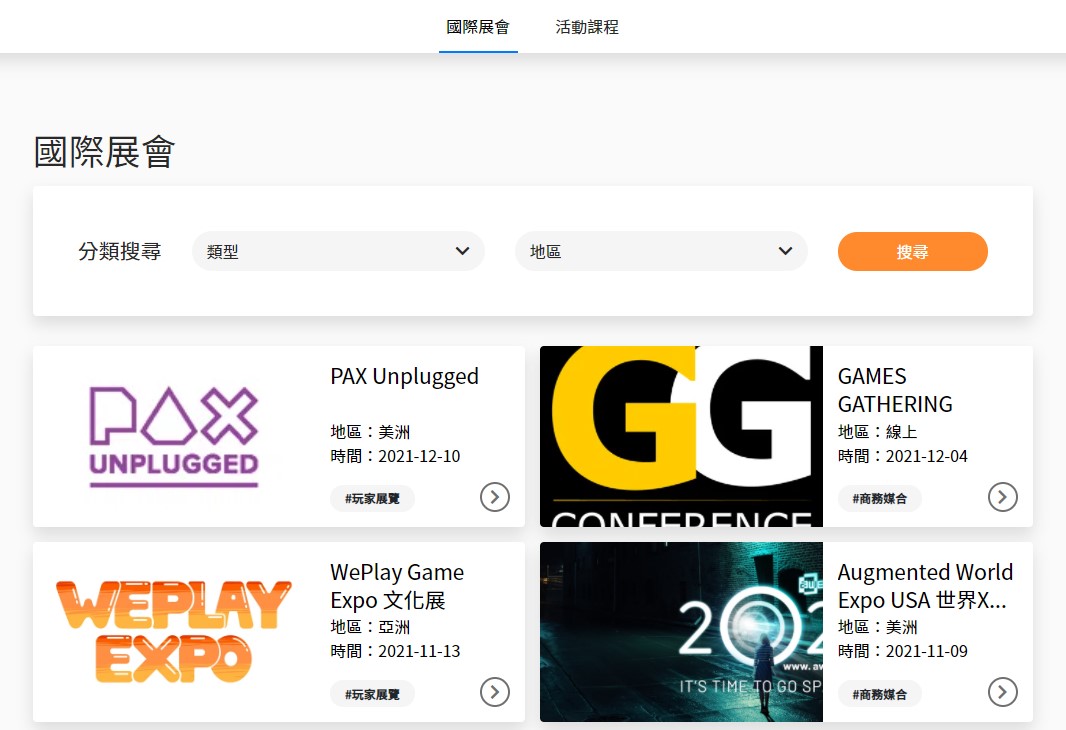Click 地區:亞洲 text
This screenshot has width=1066, height=730.
coord(371,627)
